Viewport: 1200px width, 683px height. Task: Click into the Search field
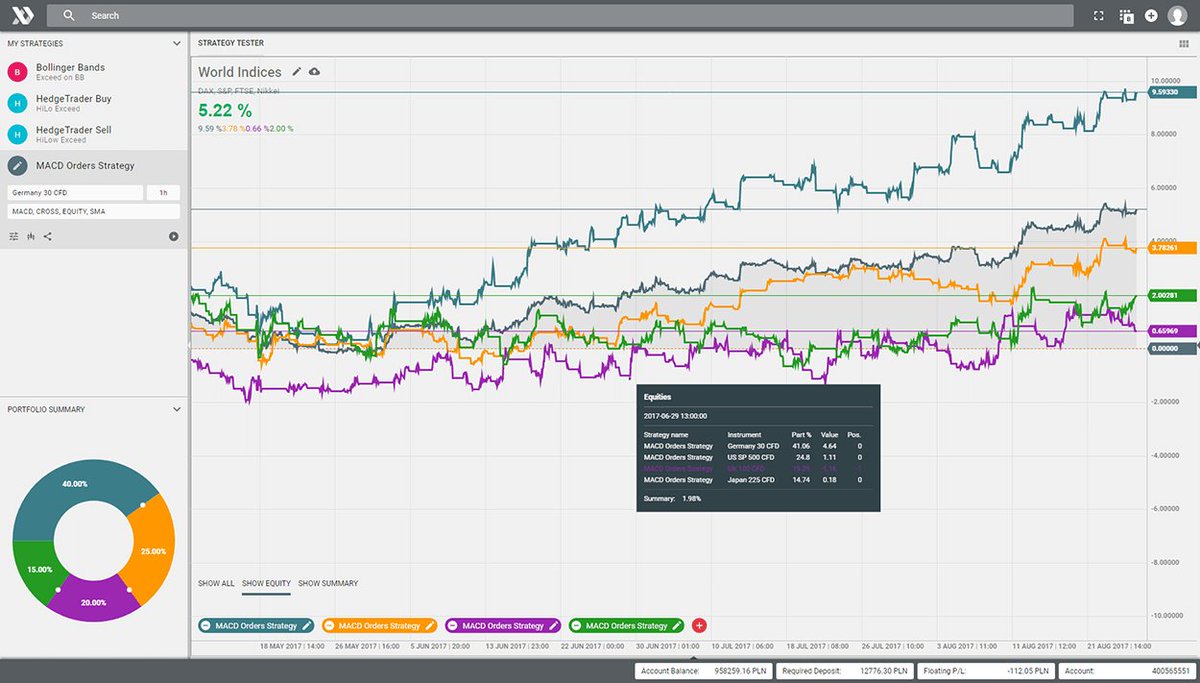560,16
